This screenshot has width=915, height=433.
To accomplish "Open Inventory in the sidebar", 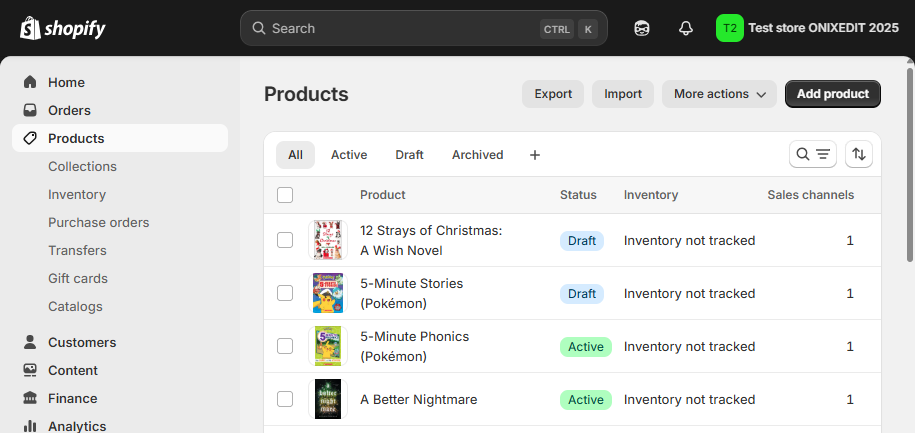I will pyautogui.click(x=77, y=194).
